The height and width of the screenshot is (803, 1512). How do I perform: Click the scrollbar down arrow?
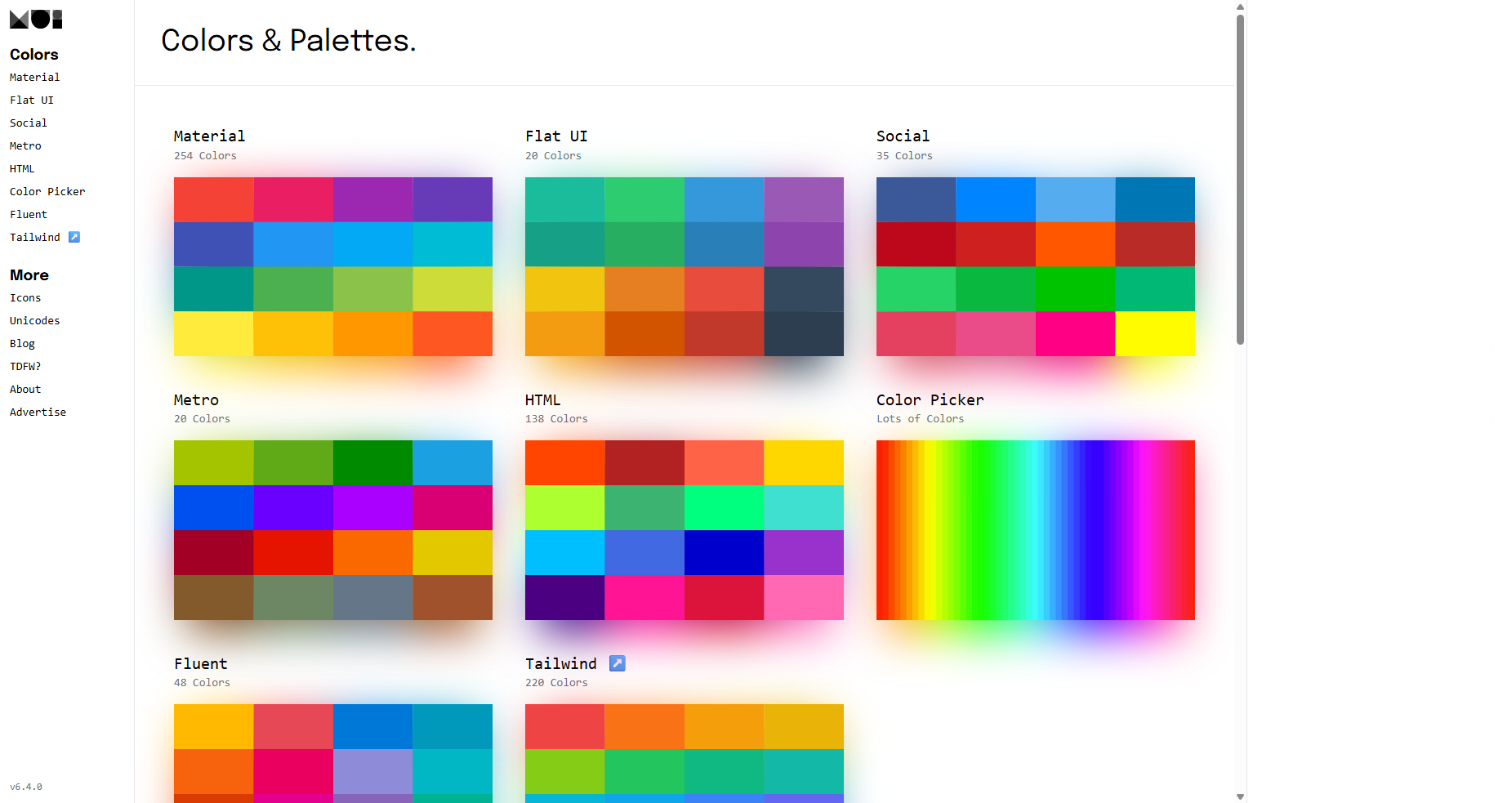point(1240,796)
